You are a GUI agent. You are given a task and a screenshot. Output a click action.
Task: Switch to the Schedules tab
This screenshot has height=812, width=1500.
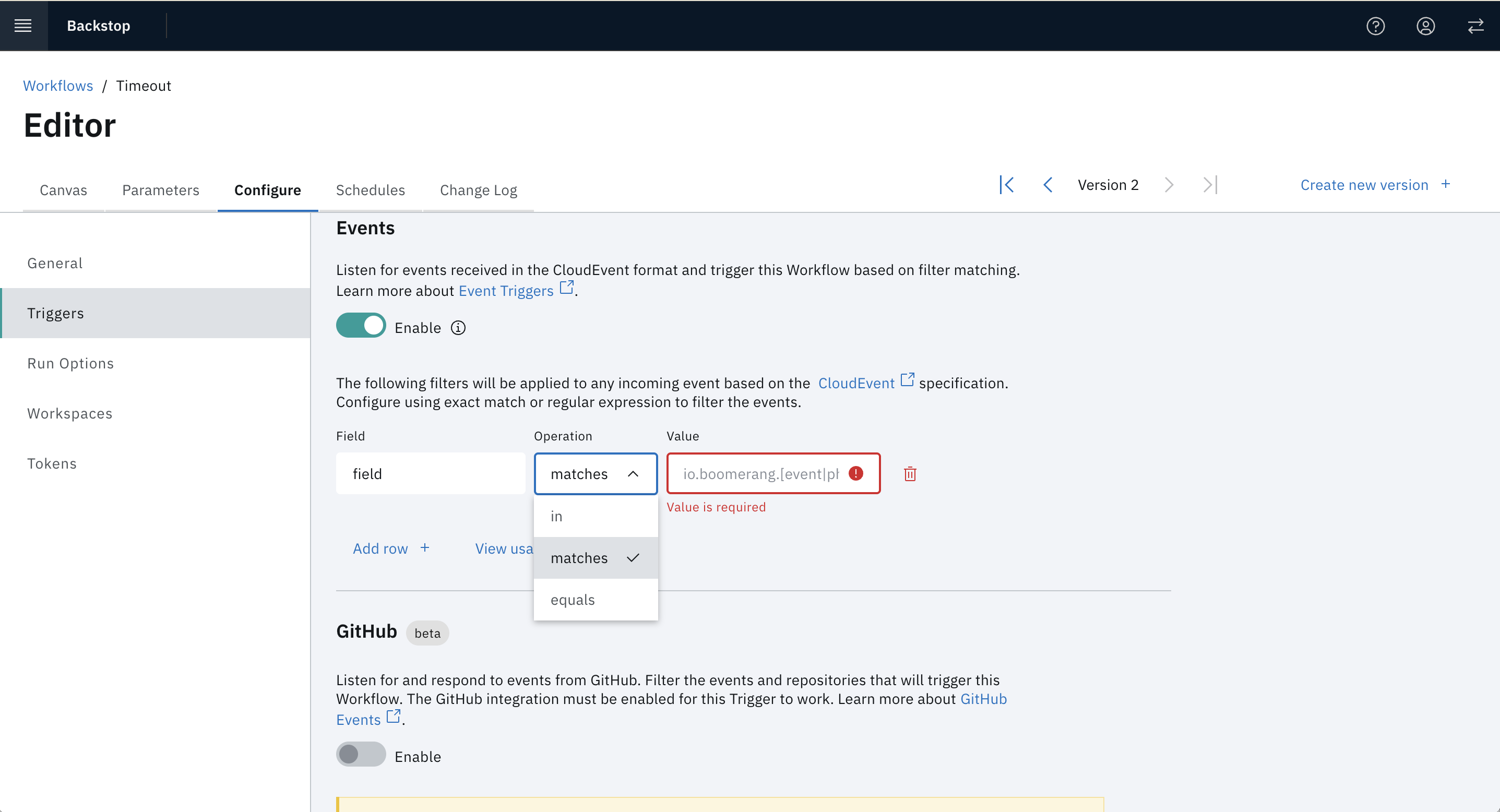pyautogui.click(x=370, y=190)
